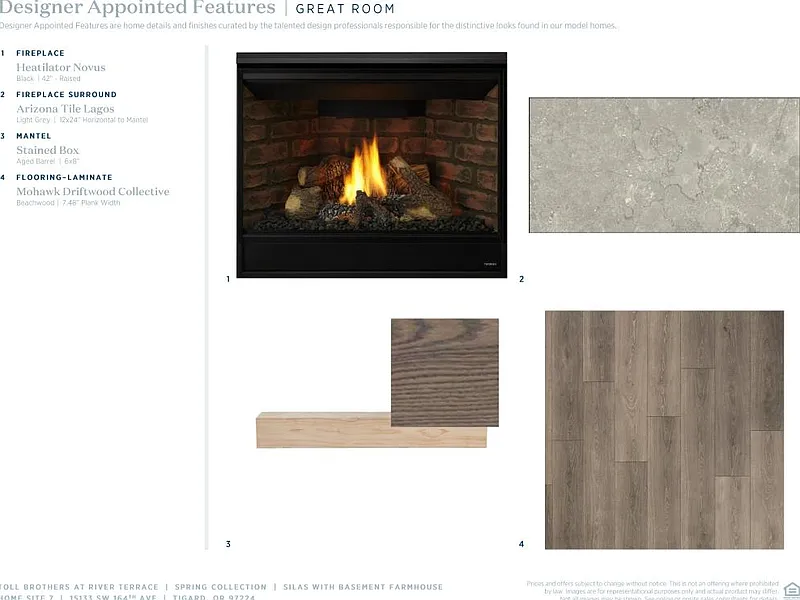Click the MANTEL heading
Screen dimensions: 800x600
[x=34, y=136]
